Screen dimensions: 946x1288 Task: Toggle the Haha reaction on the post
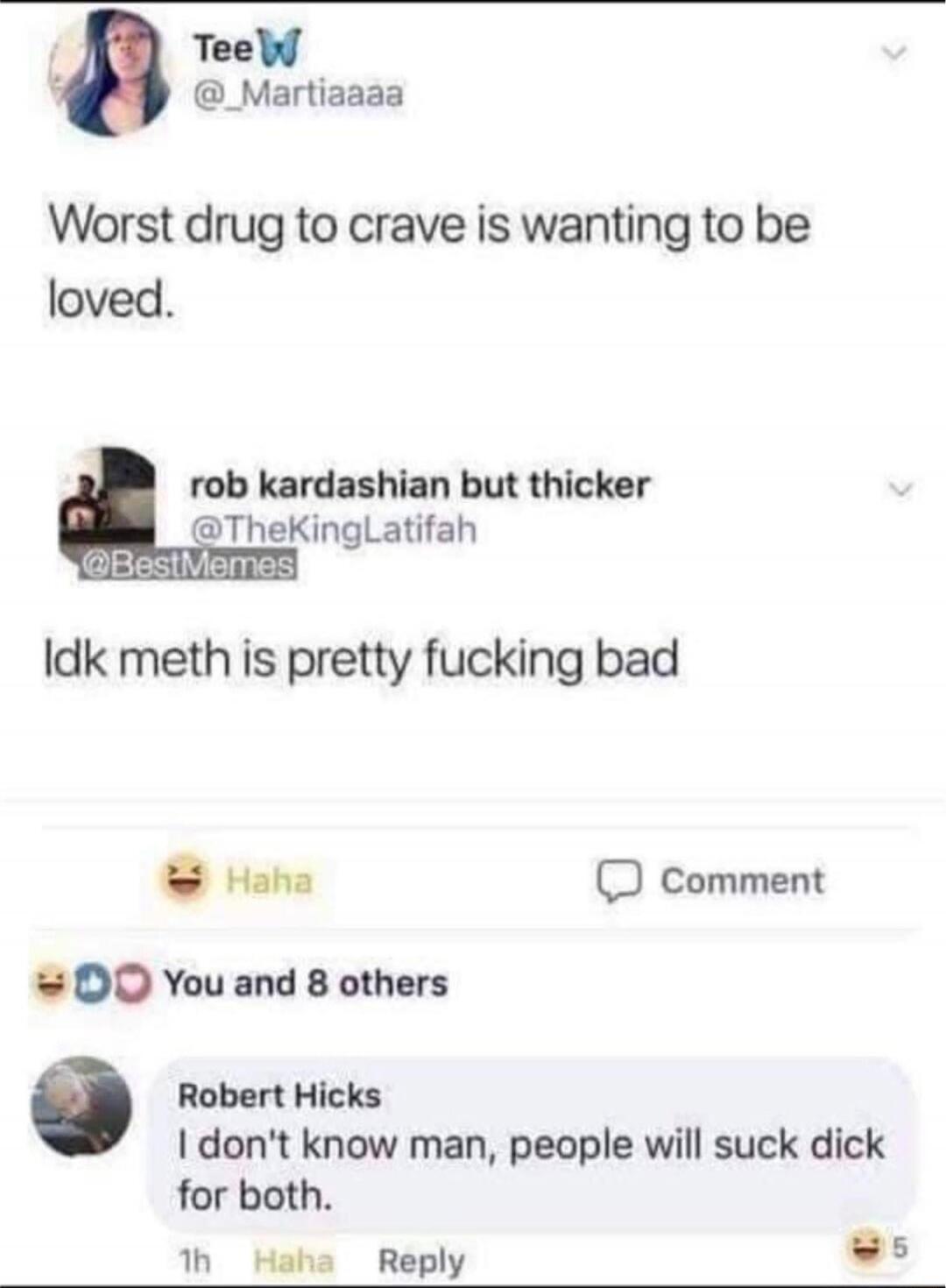click(x=236, y=880)
